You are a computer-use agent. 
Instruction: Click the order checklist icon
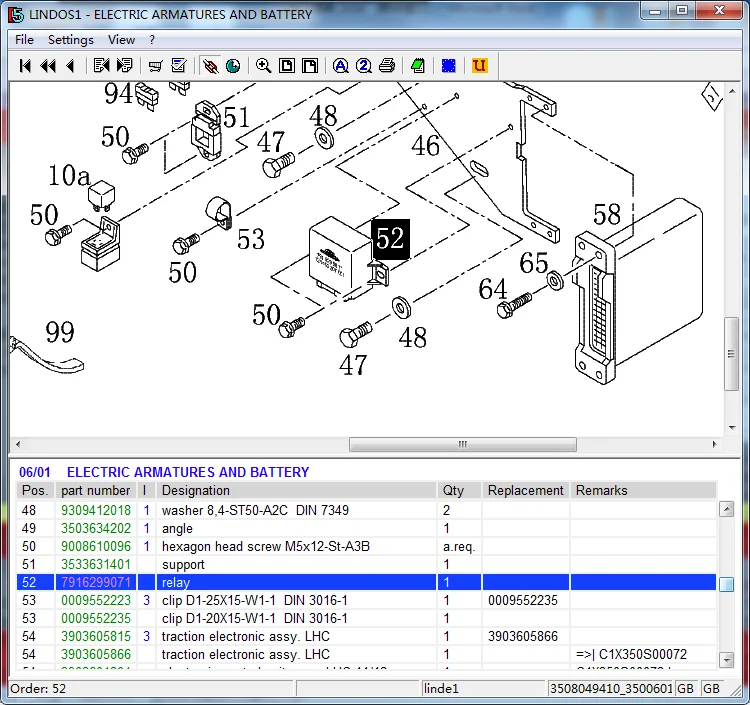click(179, 66)
